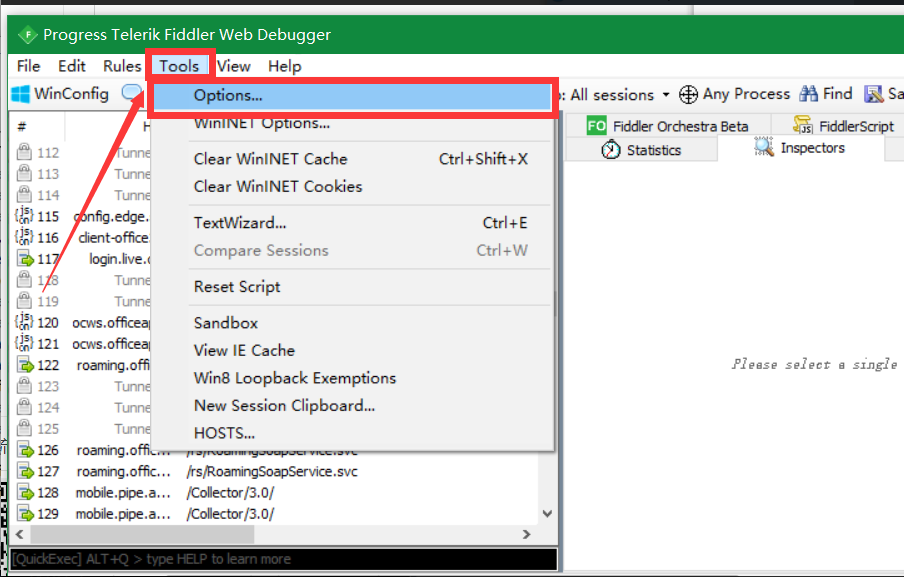Select green arrow icon of session 129

coord(25,514)
